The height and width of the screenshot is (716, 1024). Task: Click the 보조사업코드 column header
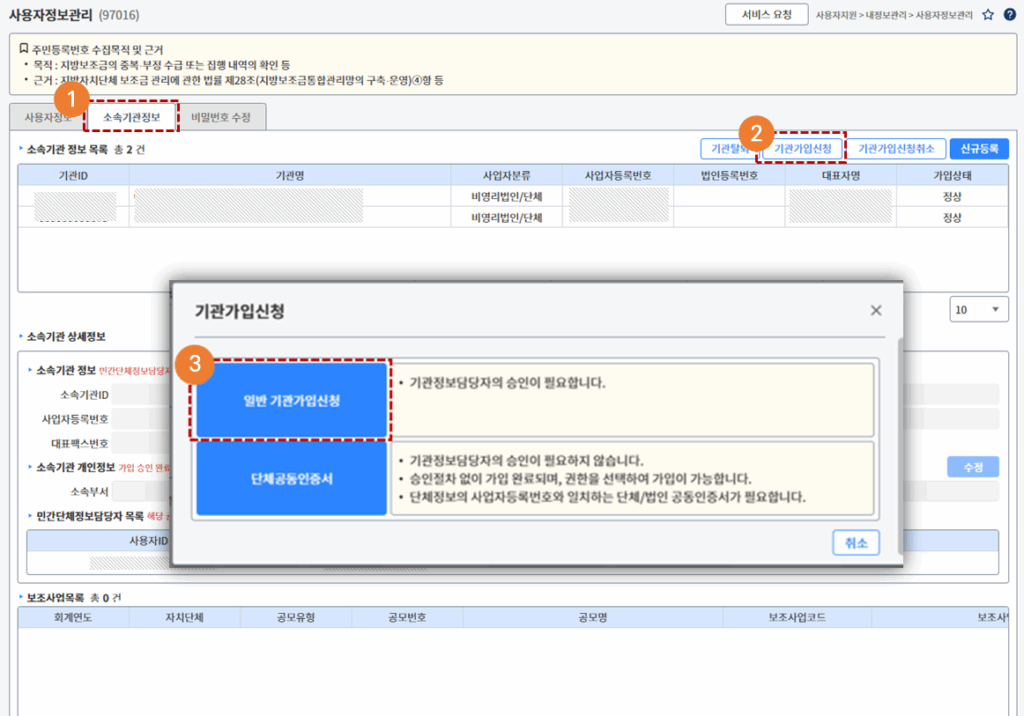tap(797, 617)
